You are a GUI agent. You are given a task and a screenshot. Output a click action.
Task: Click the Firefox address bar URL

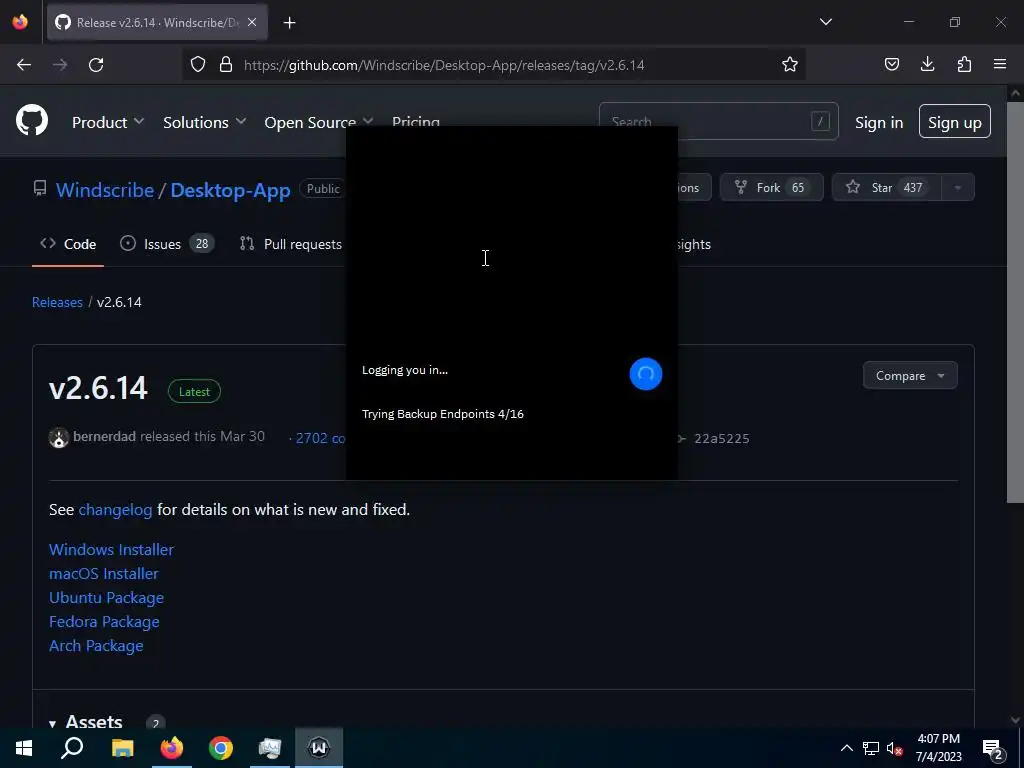coord(444,65)
